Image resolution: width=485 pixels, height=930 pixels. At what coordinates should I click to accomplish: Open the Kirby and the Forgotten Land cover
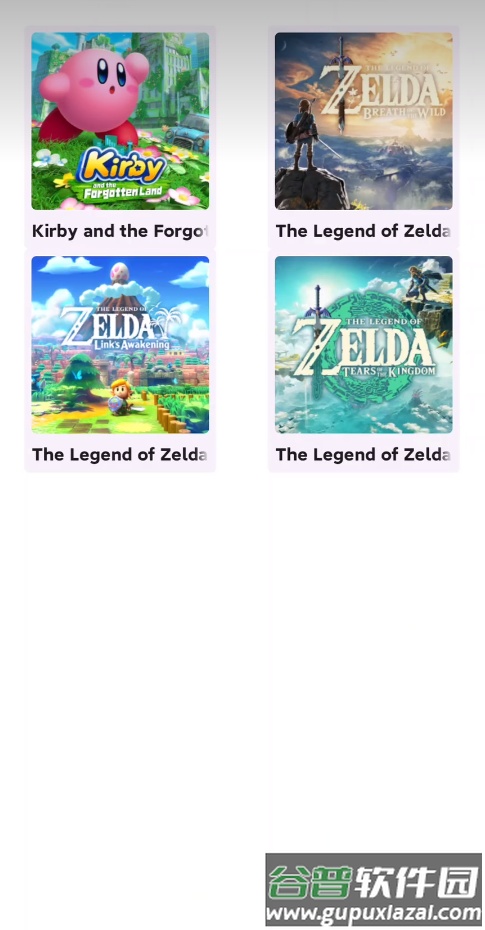coord(120,121)
